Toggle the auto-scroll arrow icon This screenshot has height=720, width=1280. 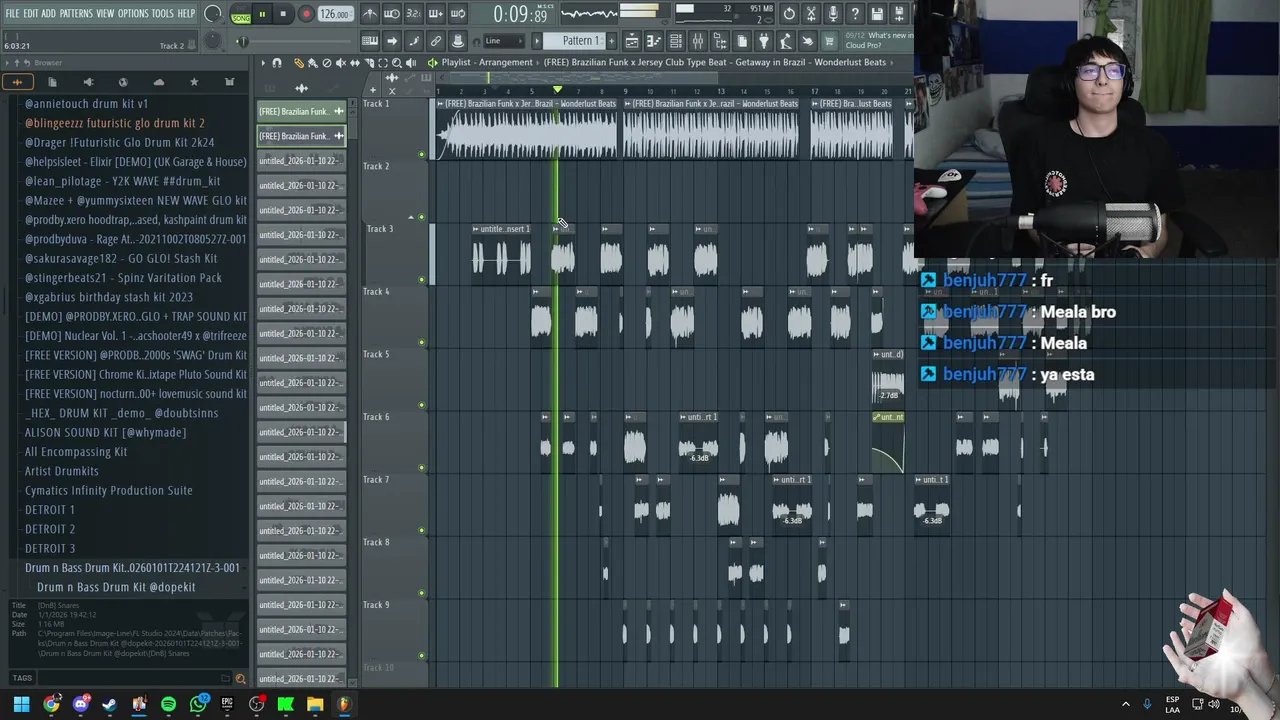[392, 41]
